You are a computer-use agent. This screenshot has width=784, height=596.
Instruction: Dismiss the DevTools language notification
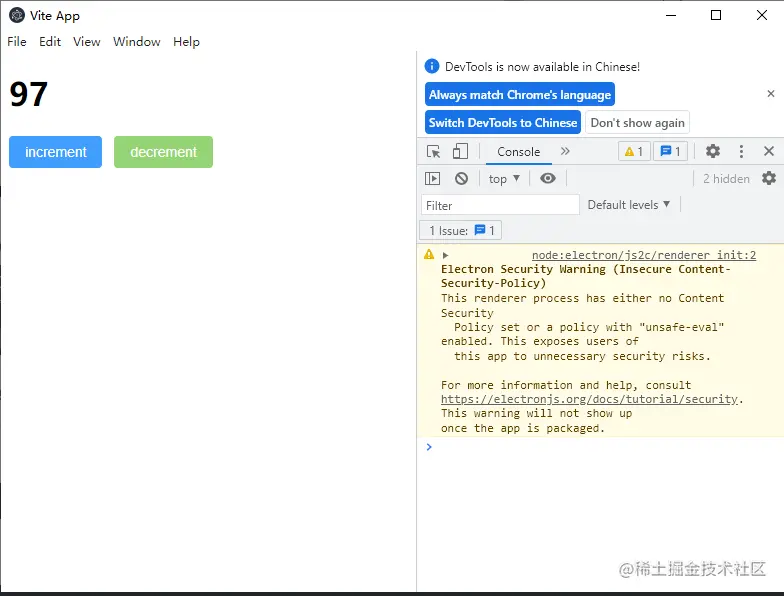[770, 94]
